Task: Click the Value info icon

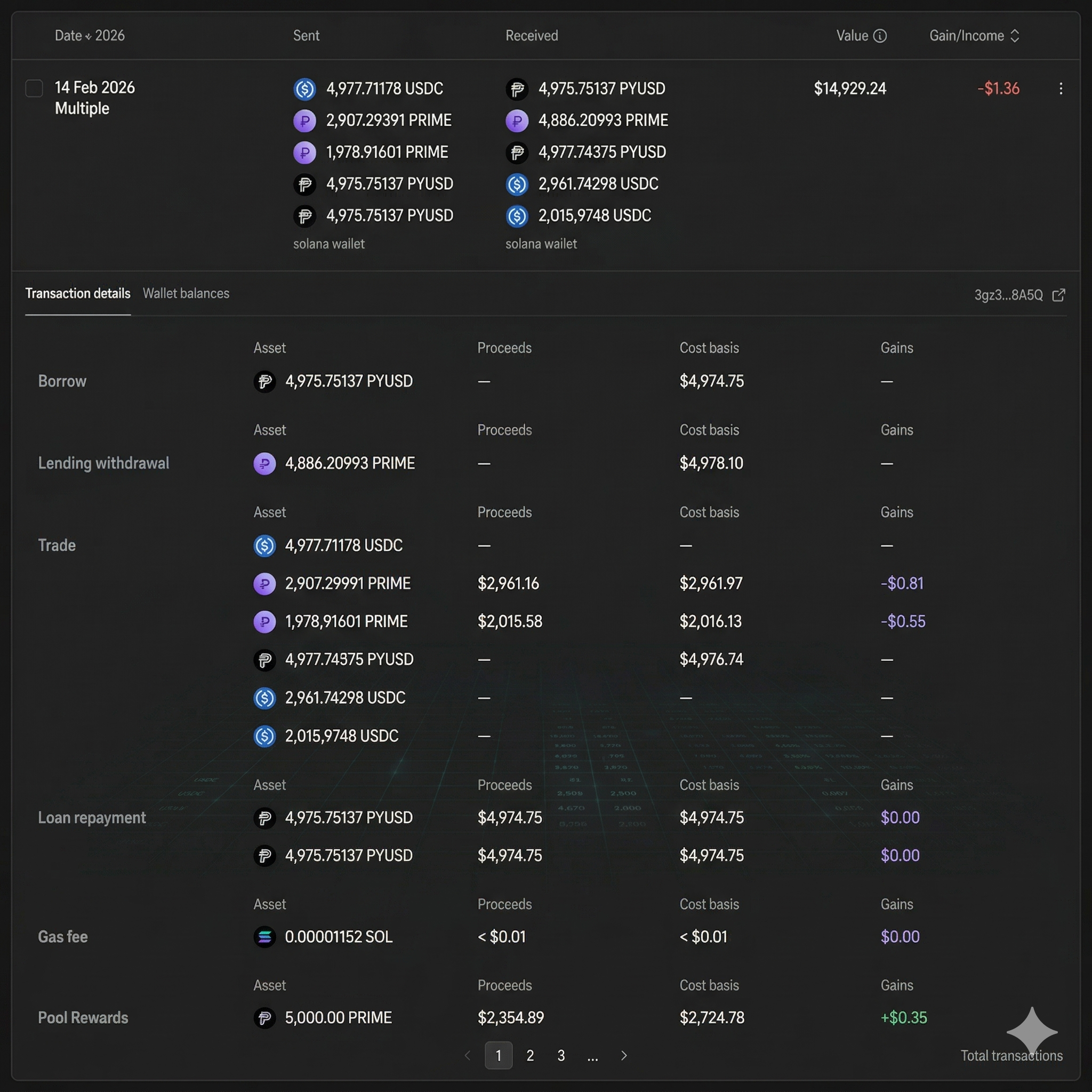Action: [x=880, y=36]
